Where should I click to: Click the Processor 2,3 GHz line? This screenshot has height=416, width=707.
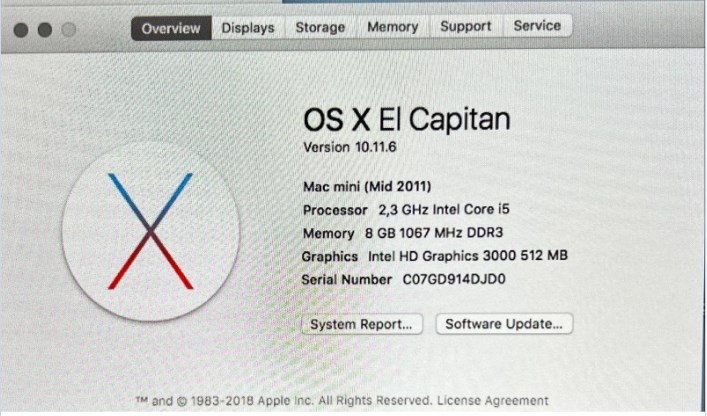(x=412, y=210)
